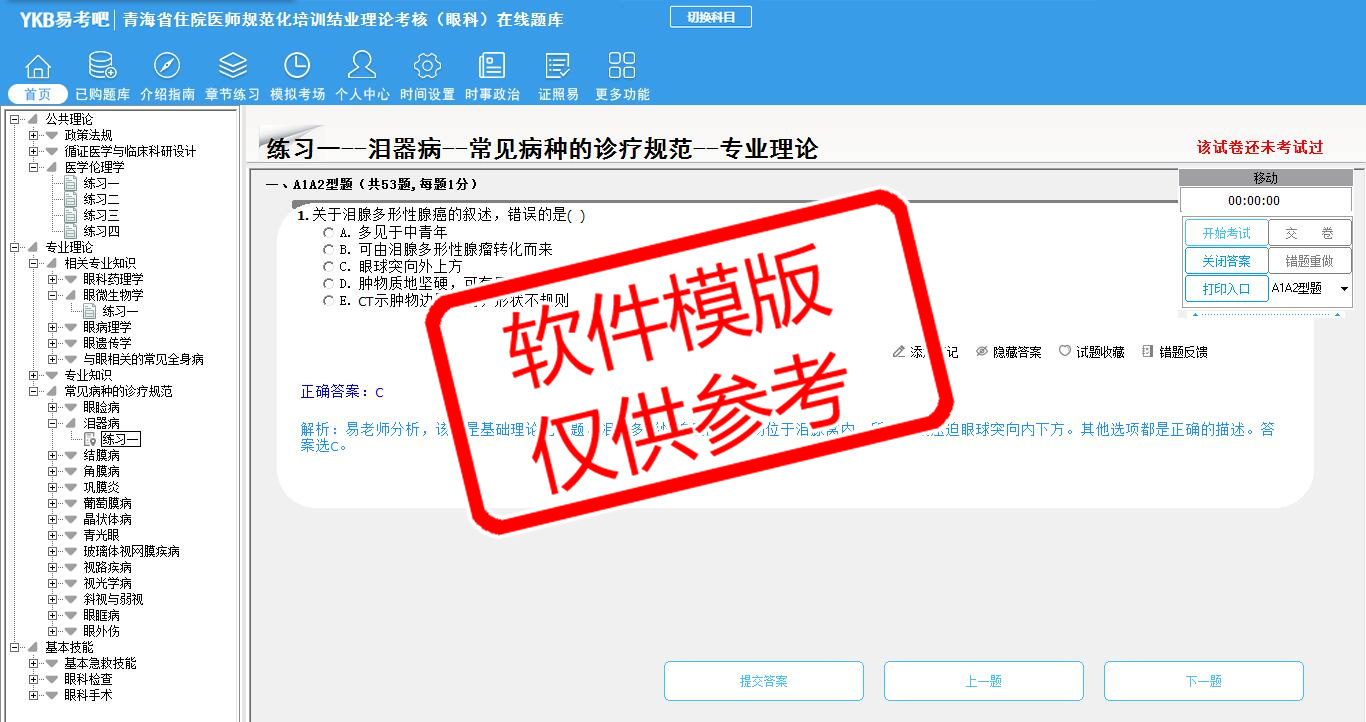This screenshot has height=722, width=1366.
Task: Expand the 基本急救技能 tree node
Action: coord(34,664)
